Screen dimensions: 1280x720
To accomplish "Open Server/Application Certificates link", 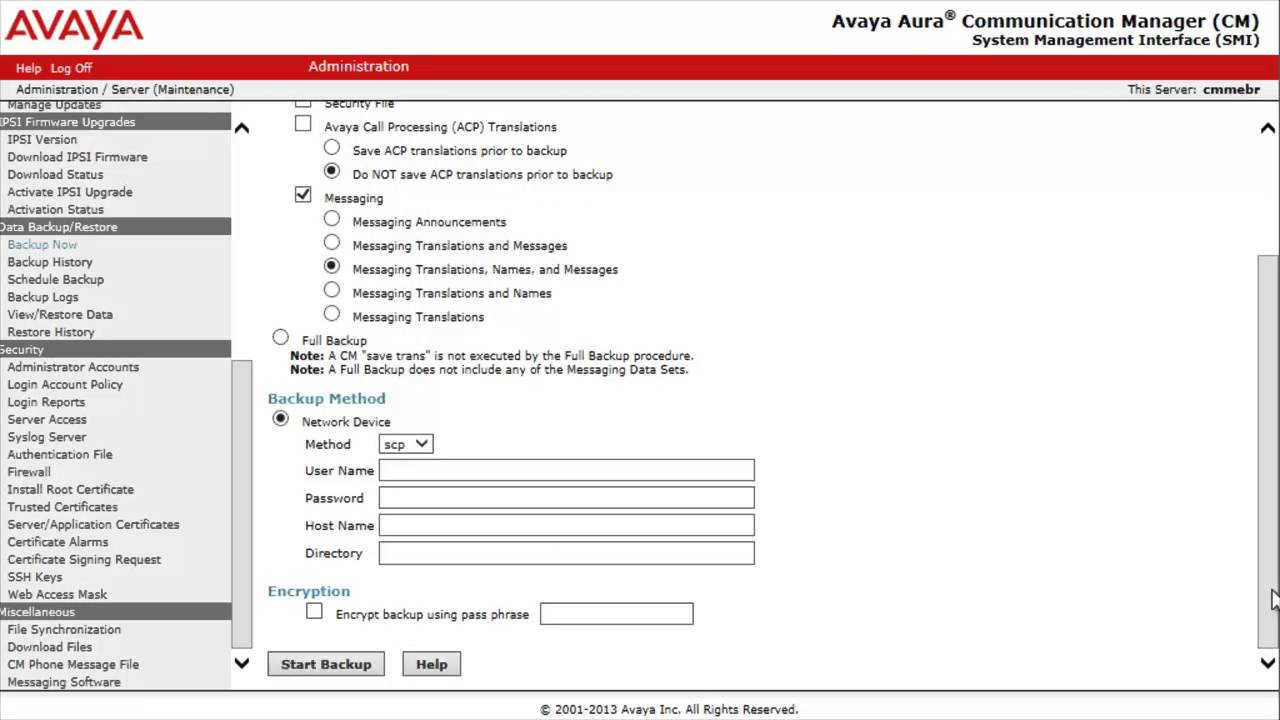I will click(x=93, y=525).
